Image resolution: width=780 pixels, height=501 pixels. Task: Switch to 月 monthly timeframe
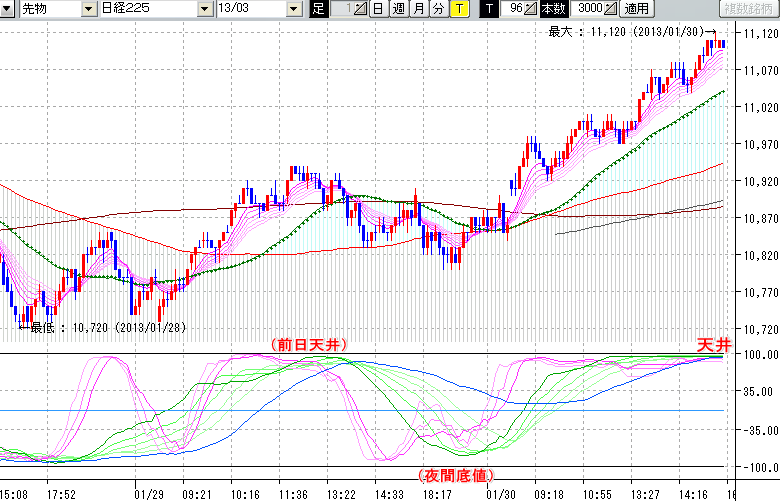418,9
